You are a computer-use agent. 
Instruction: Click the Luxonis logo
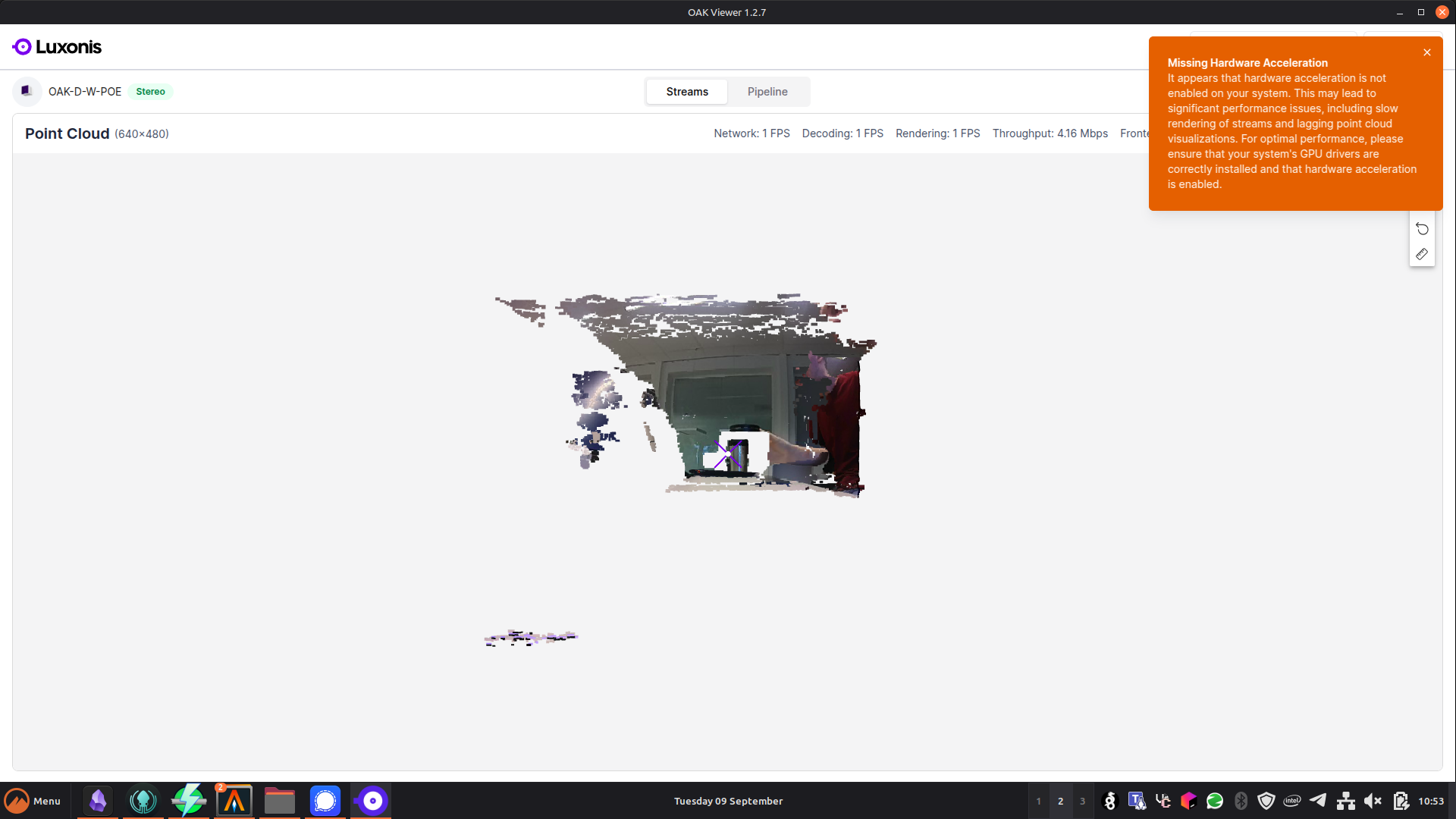(x=57, y=47)
